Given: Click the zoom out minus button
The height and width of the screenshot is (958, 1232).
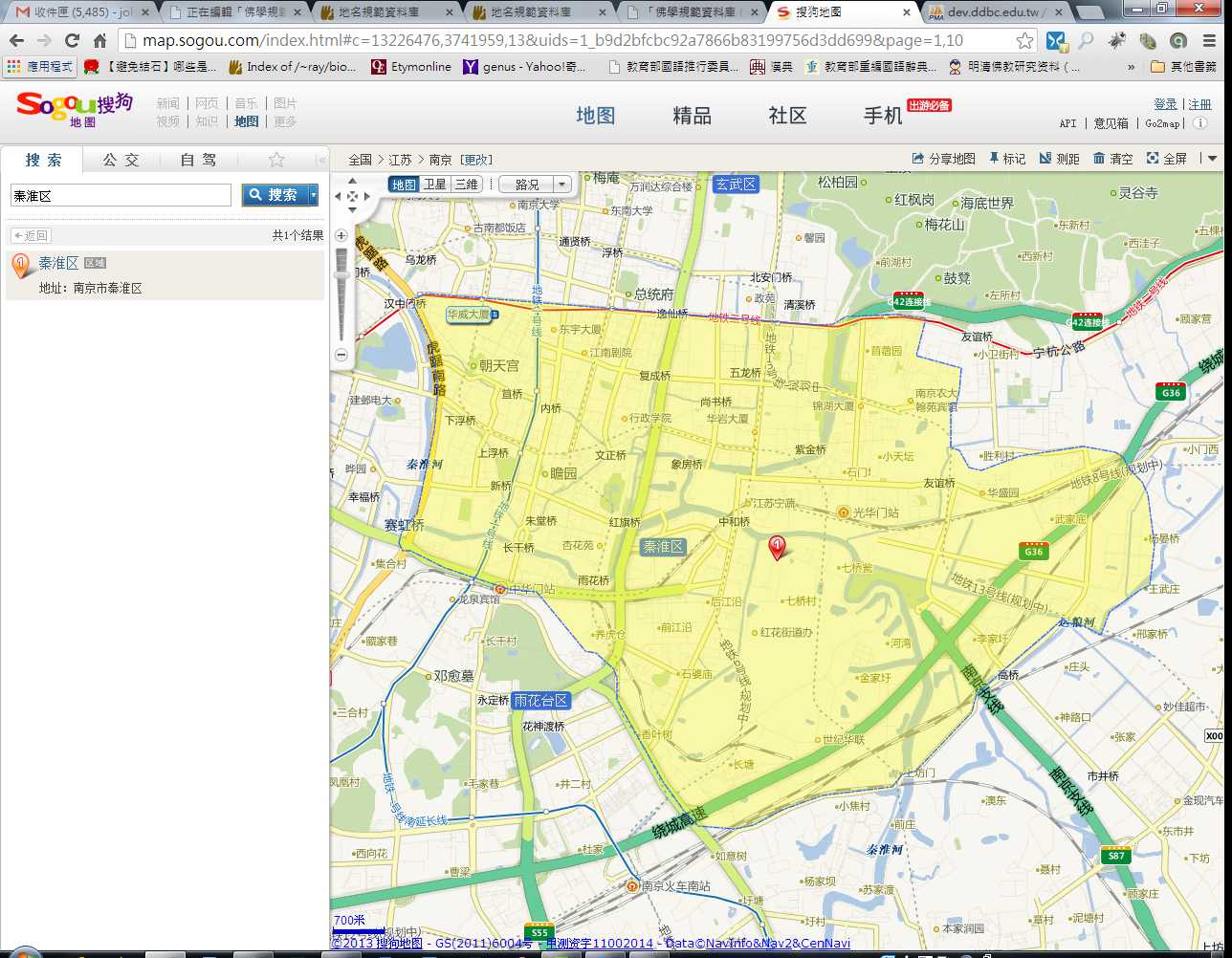Looking at the screenshot, I should pyautogui.click(x=341, y=355).
